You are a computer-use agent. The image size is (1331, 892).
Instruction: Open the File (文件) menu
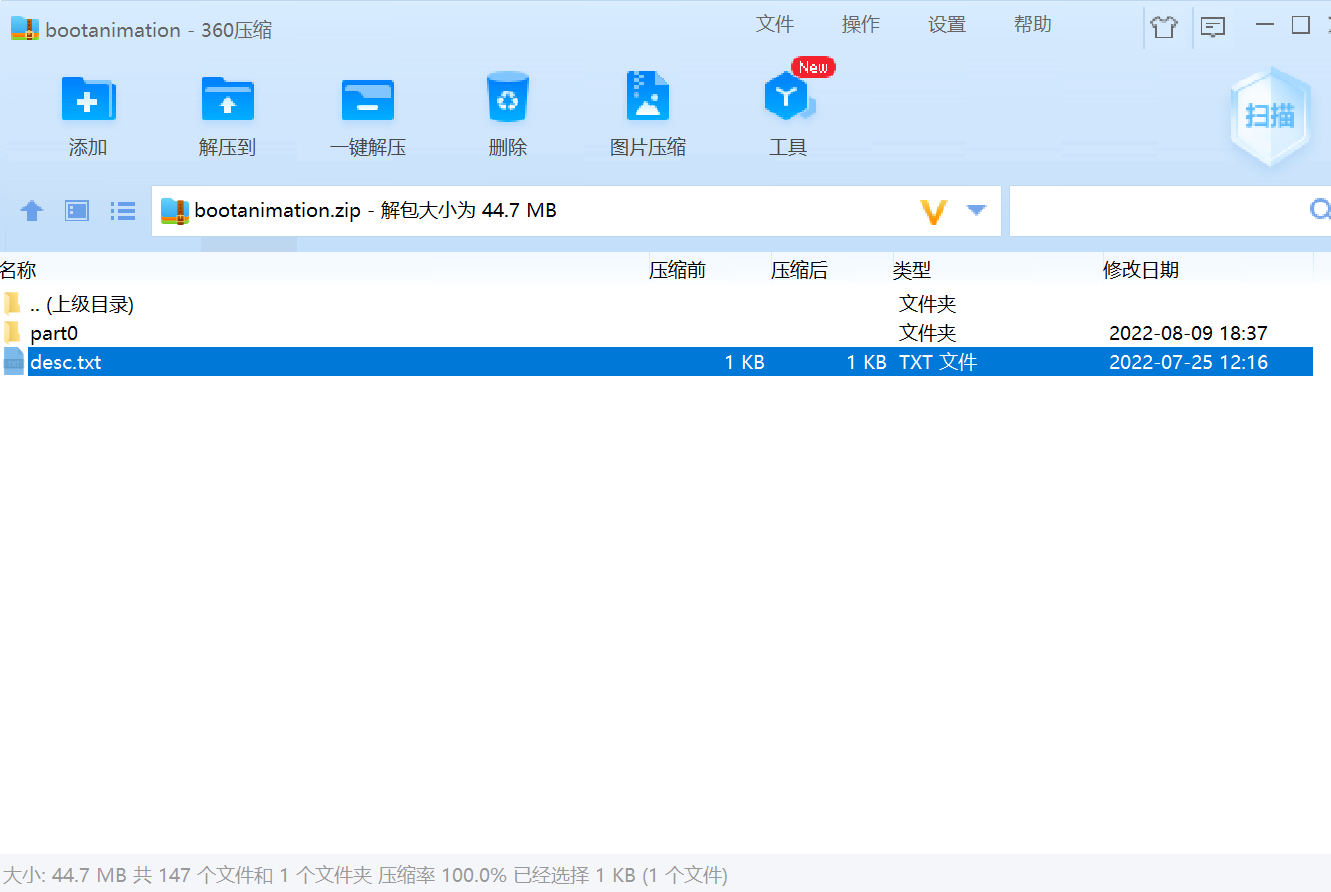[x=774, y=25]
